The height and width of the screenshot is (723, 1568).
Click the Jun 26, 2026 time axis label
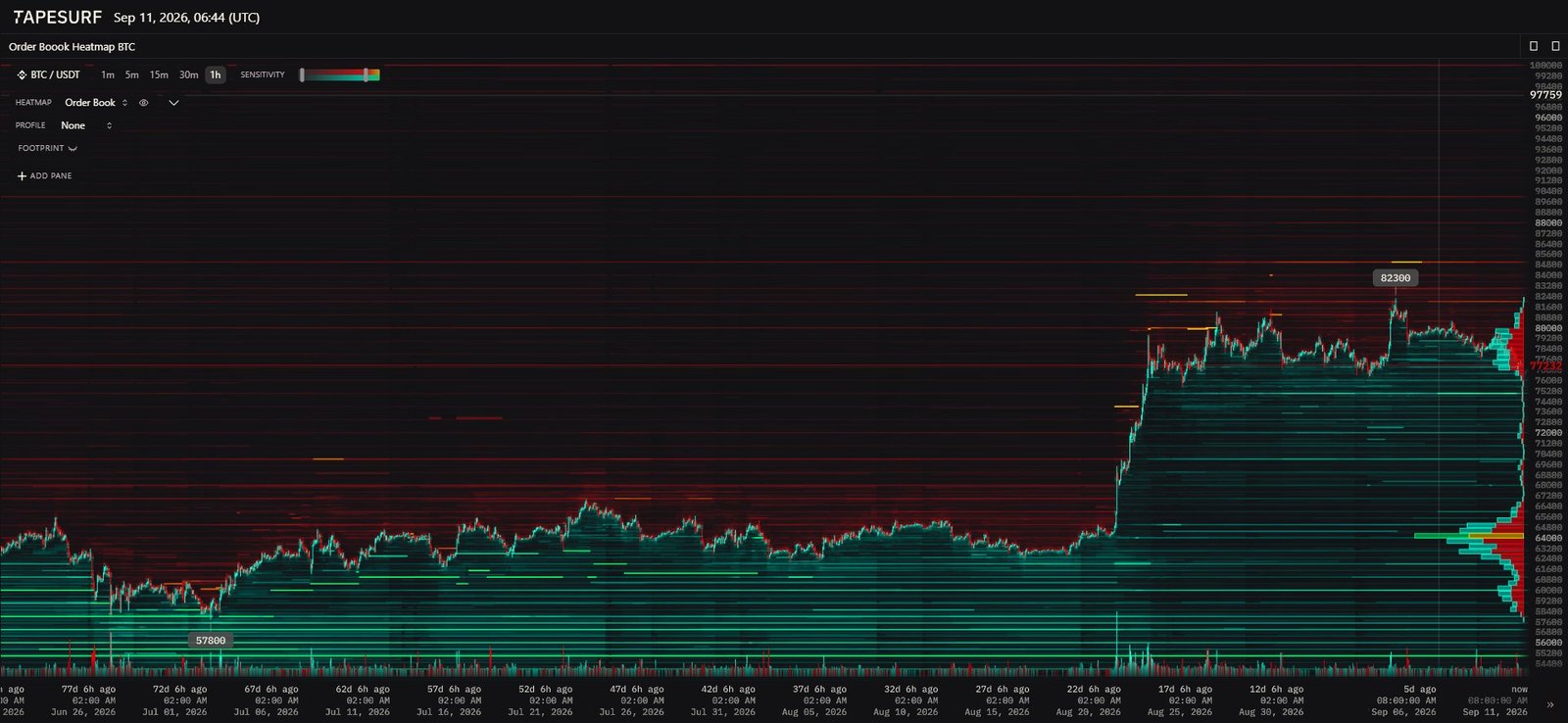point(83,712)
